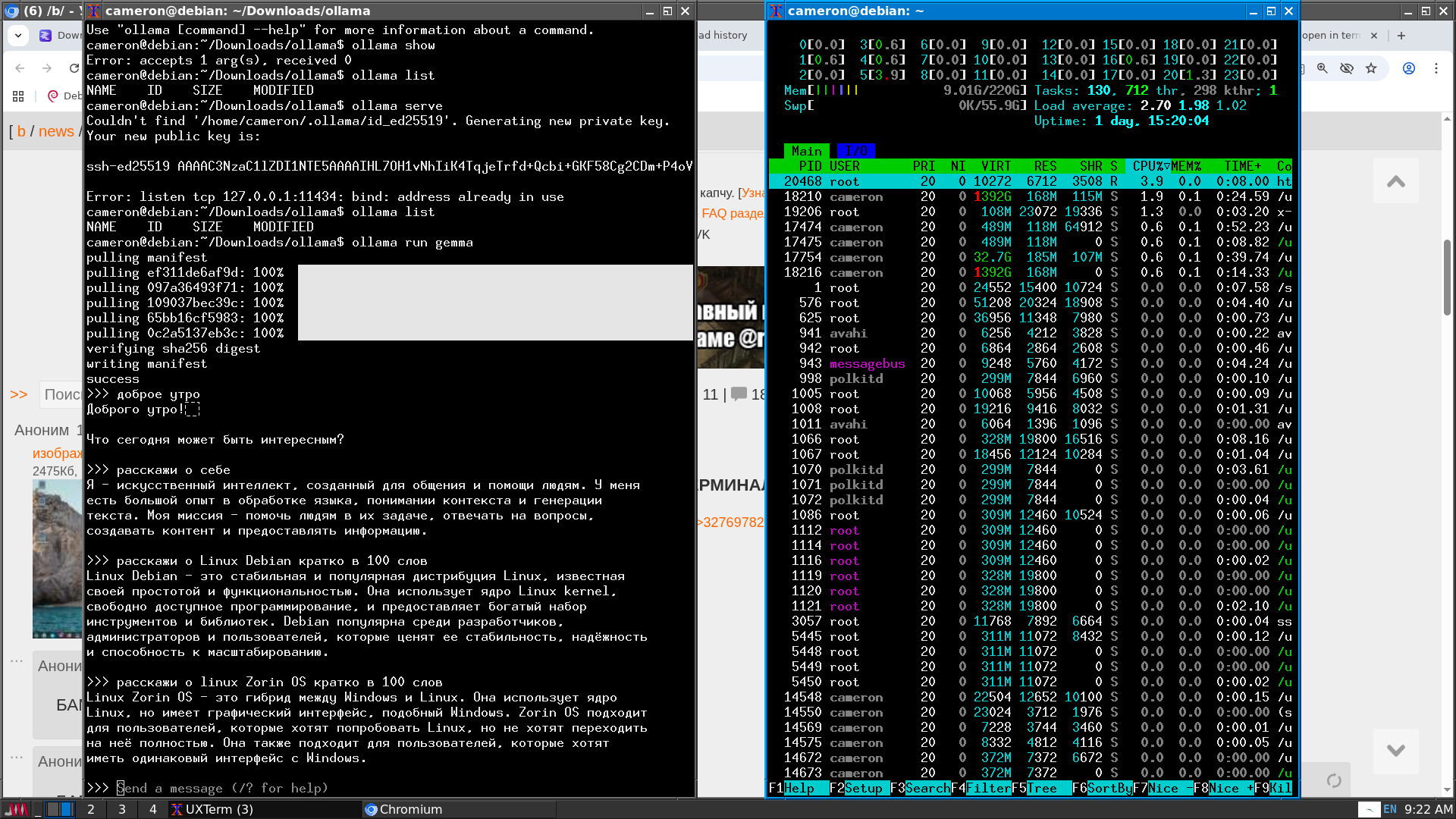Click the scroll-to-bottom down chevron button
Viewport: 1456px width, 819px height.
1395,750
